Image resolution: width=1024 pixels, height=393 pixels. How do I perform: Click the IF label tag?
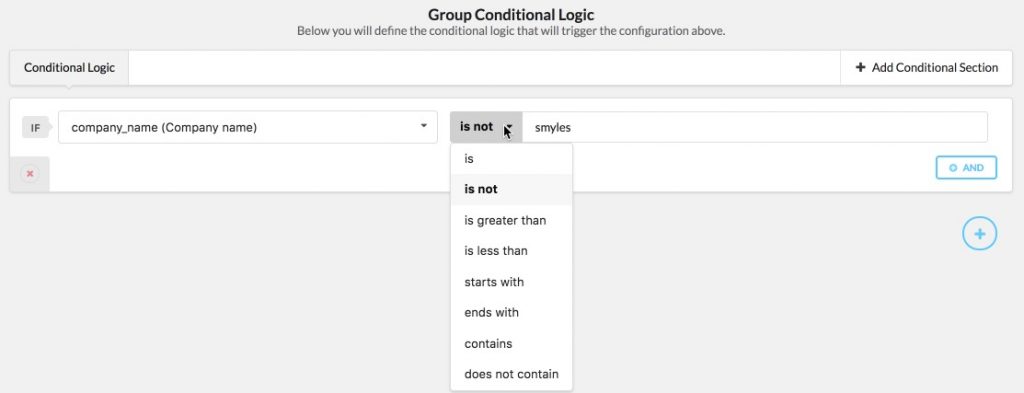[37, 128]
